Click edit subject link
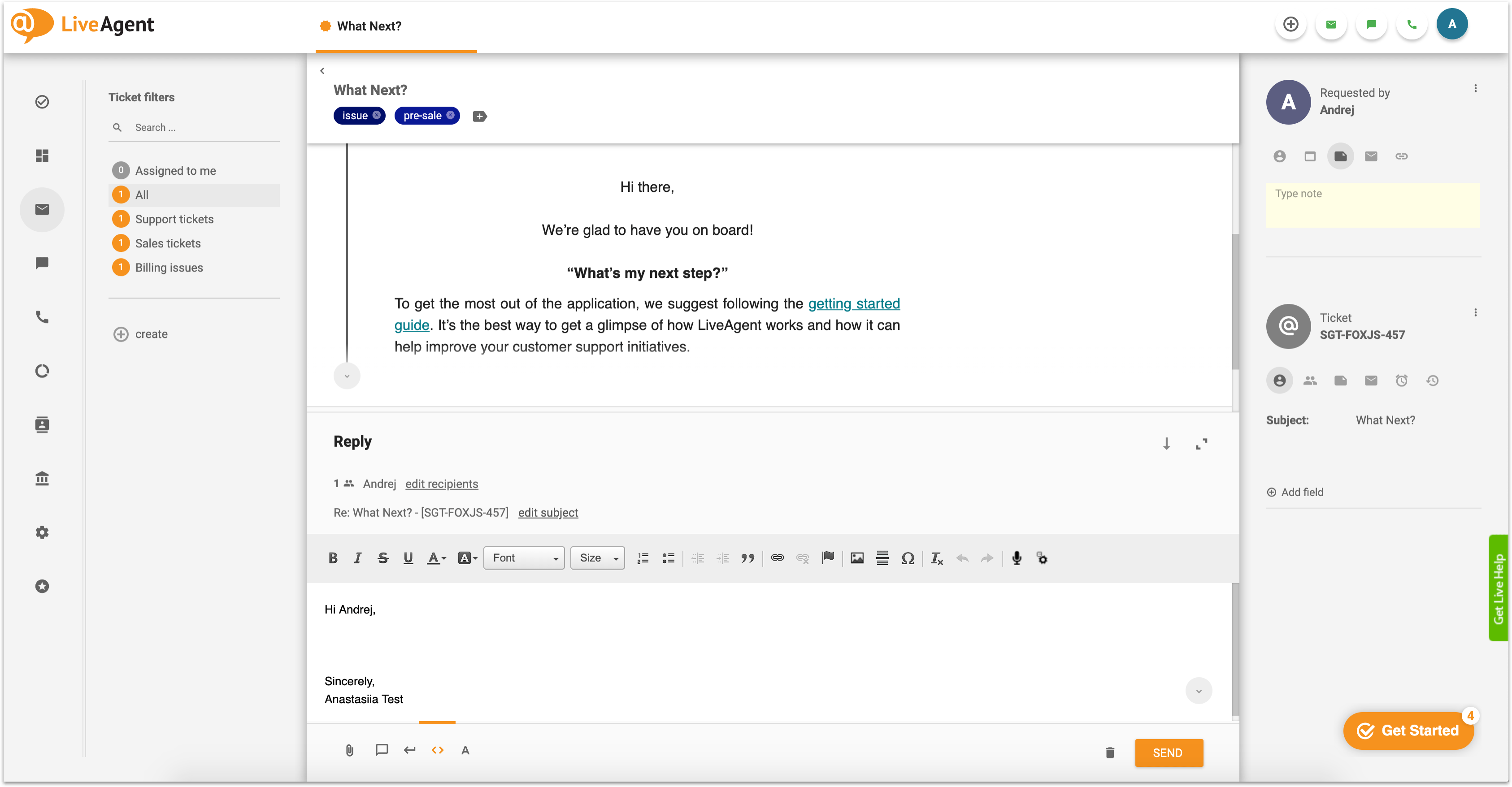The height and width of the screenshot is (787, 1512). pos(547,513)
